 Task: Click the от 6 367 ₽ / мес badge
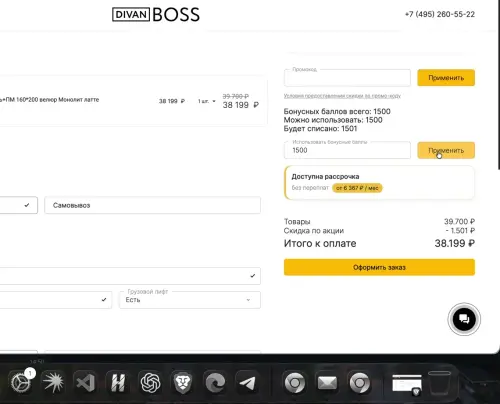pos(357,188)
